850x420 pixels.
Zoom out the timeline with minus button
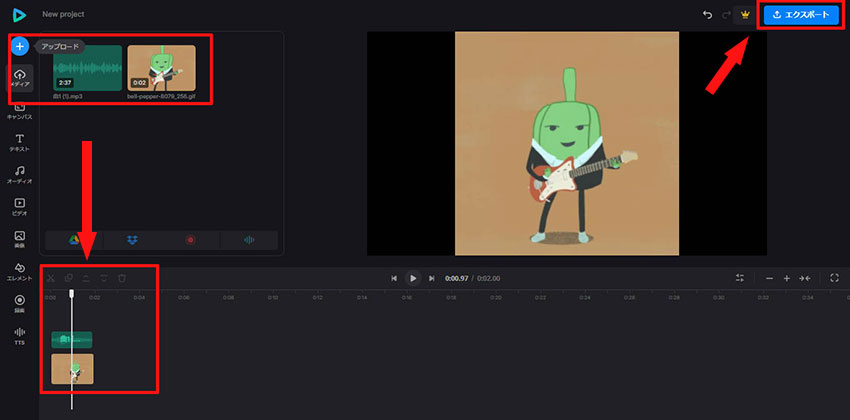point(769,278)
